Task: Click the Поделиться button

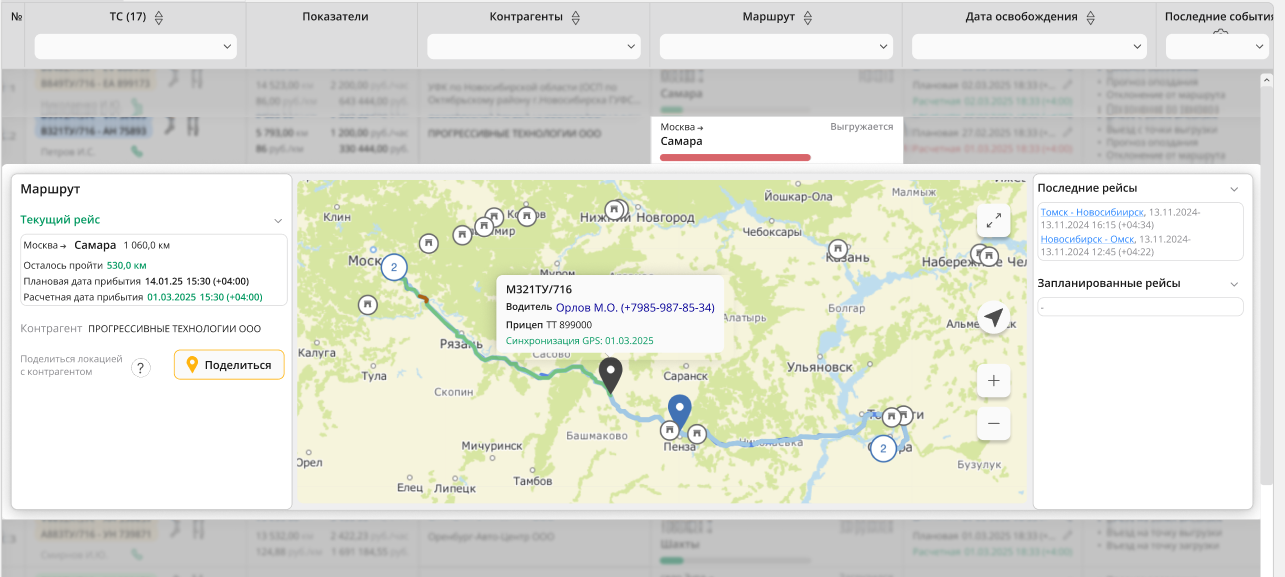Action: click(x=229, y=365)
